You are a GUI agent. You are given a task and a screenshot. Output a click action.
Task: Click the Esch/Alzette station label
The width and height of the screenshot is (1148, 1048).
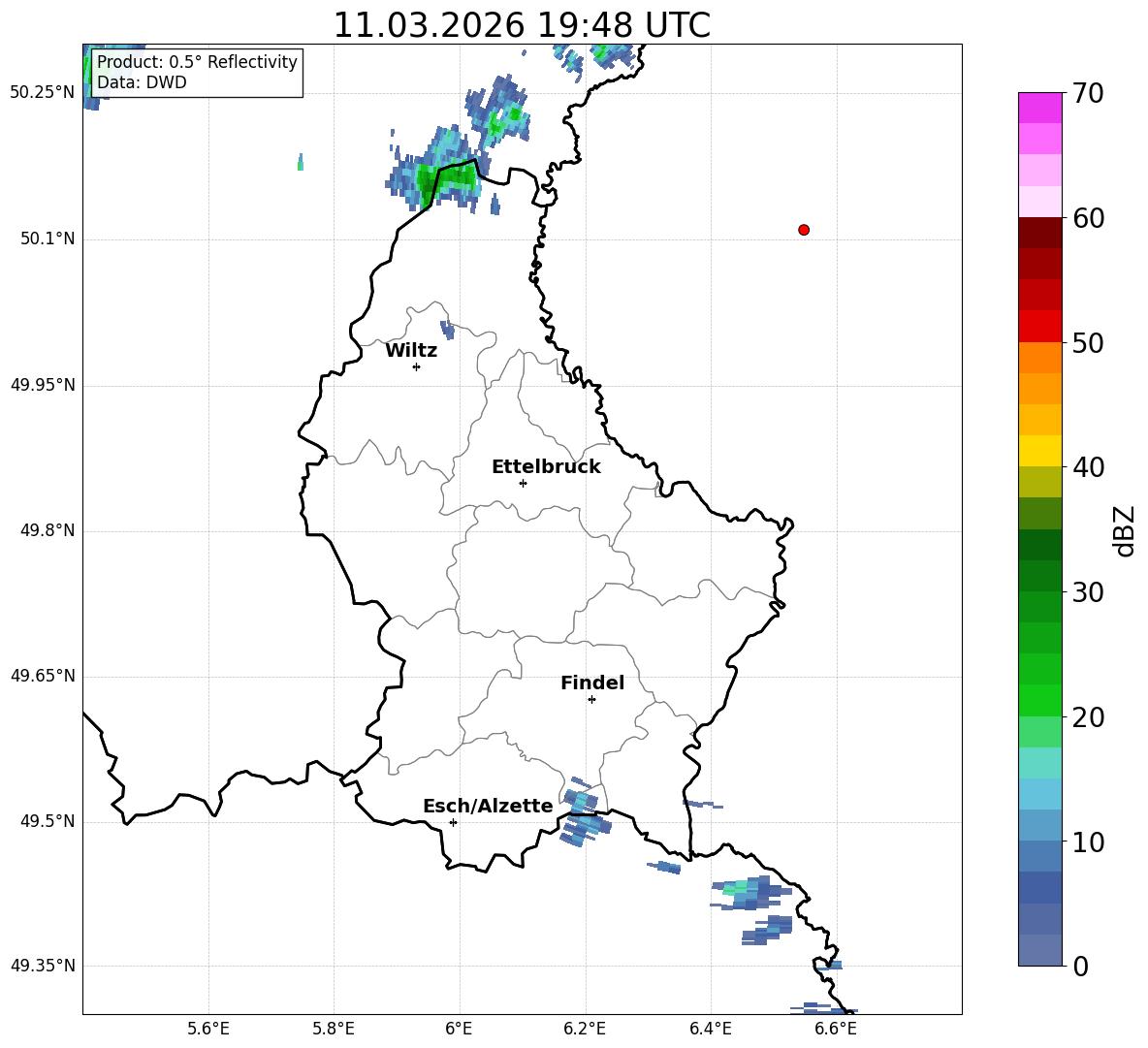point(488,806)
